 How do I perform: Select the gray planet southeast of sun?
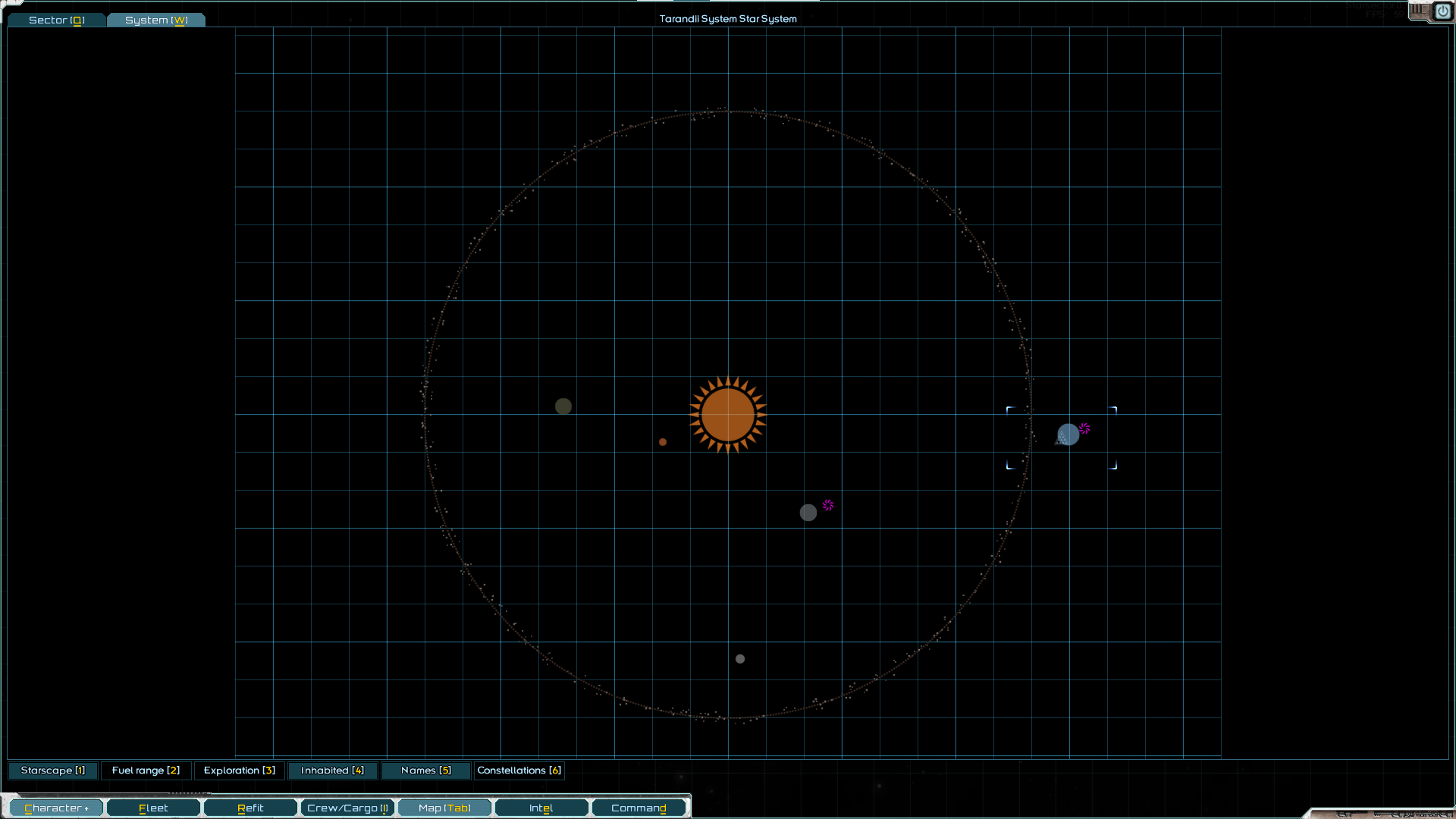(x=808, y=513)
